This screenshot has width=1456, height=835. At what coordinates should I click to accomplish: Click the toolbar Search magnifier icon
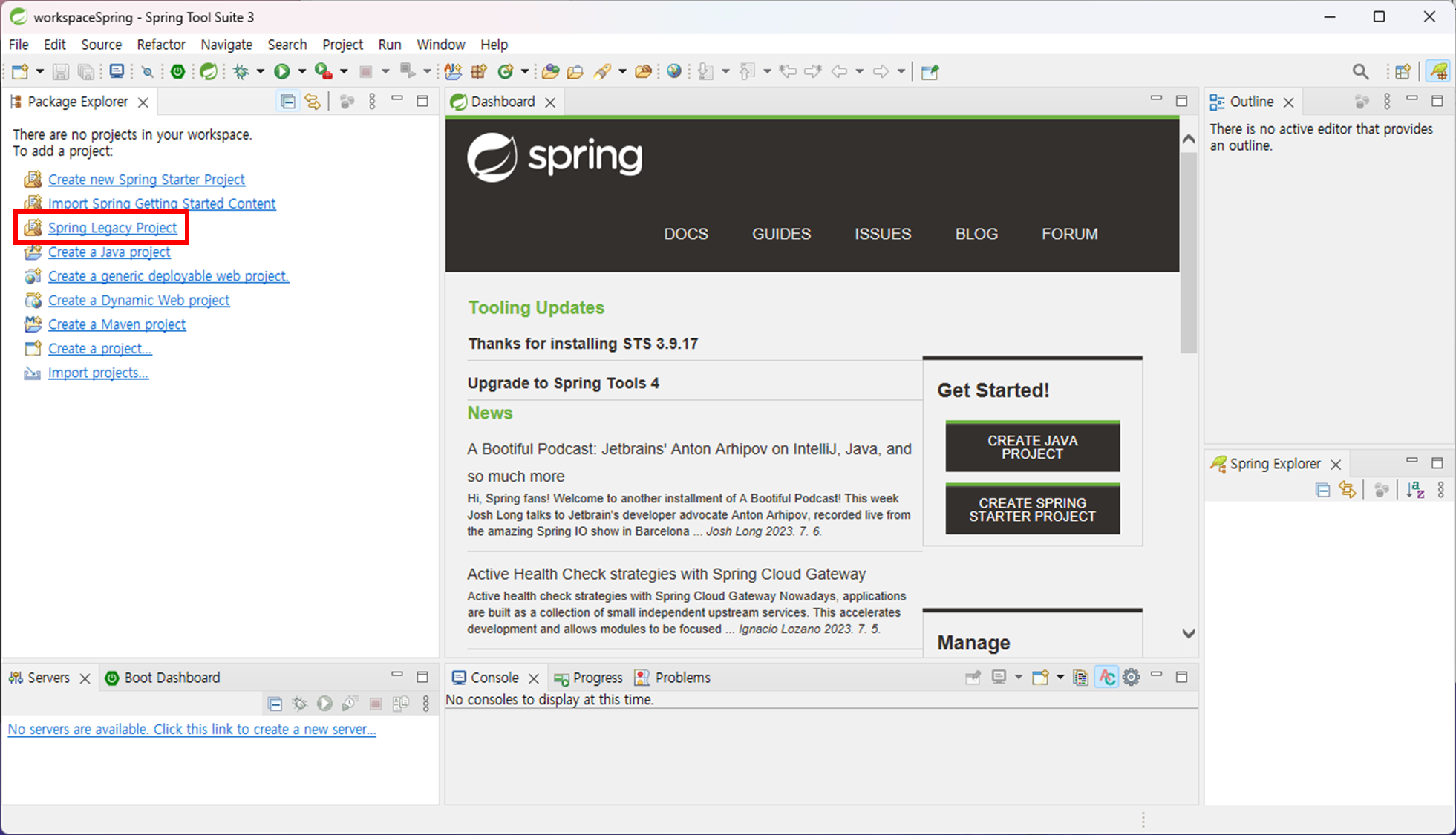[x=1360, y=71]
